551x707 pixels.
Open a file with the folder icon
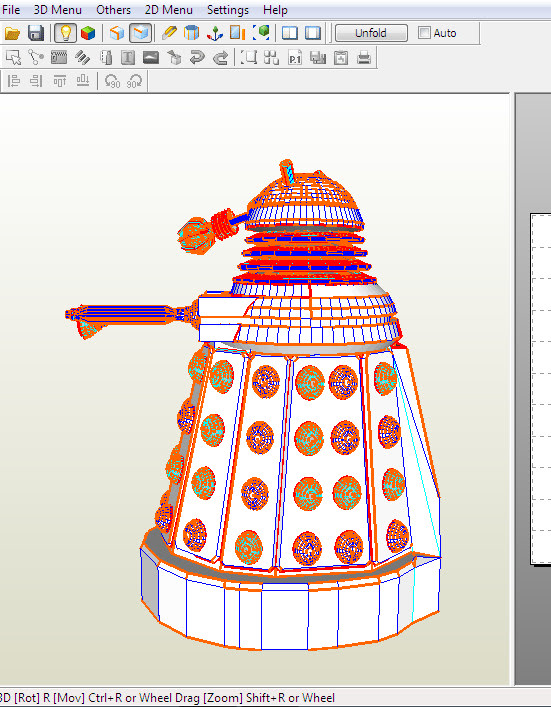(x=12, y=33)
